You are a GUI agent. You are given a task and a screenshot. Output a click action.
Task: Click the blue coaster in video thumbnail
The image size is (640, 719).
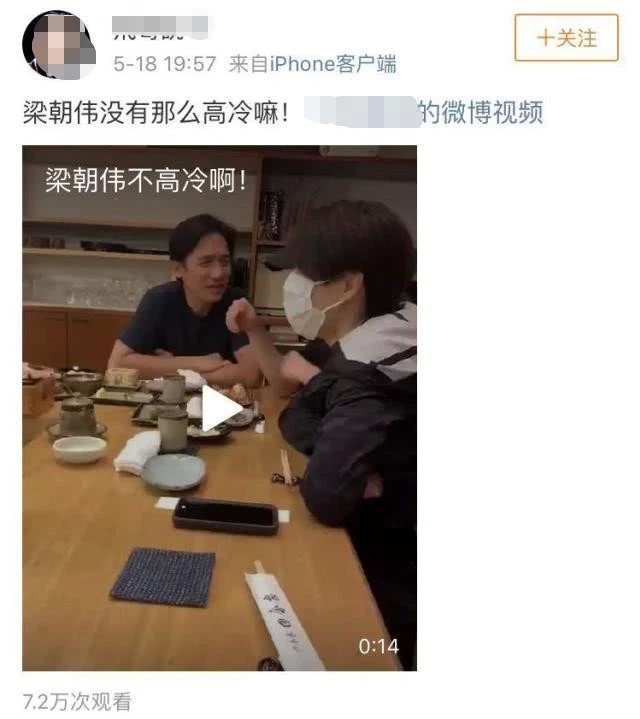point(163,577)
